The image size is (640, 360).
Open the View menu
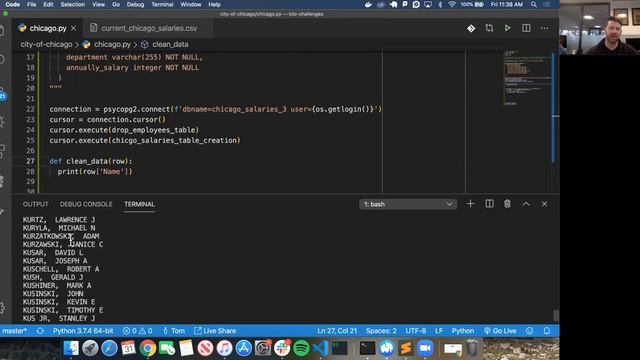point(98,4)
